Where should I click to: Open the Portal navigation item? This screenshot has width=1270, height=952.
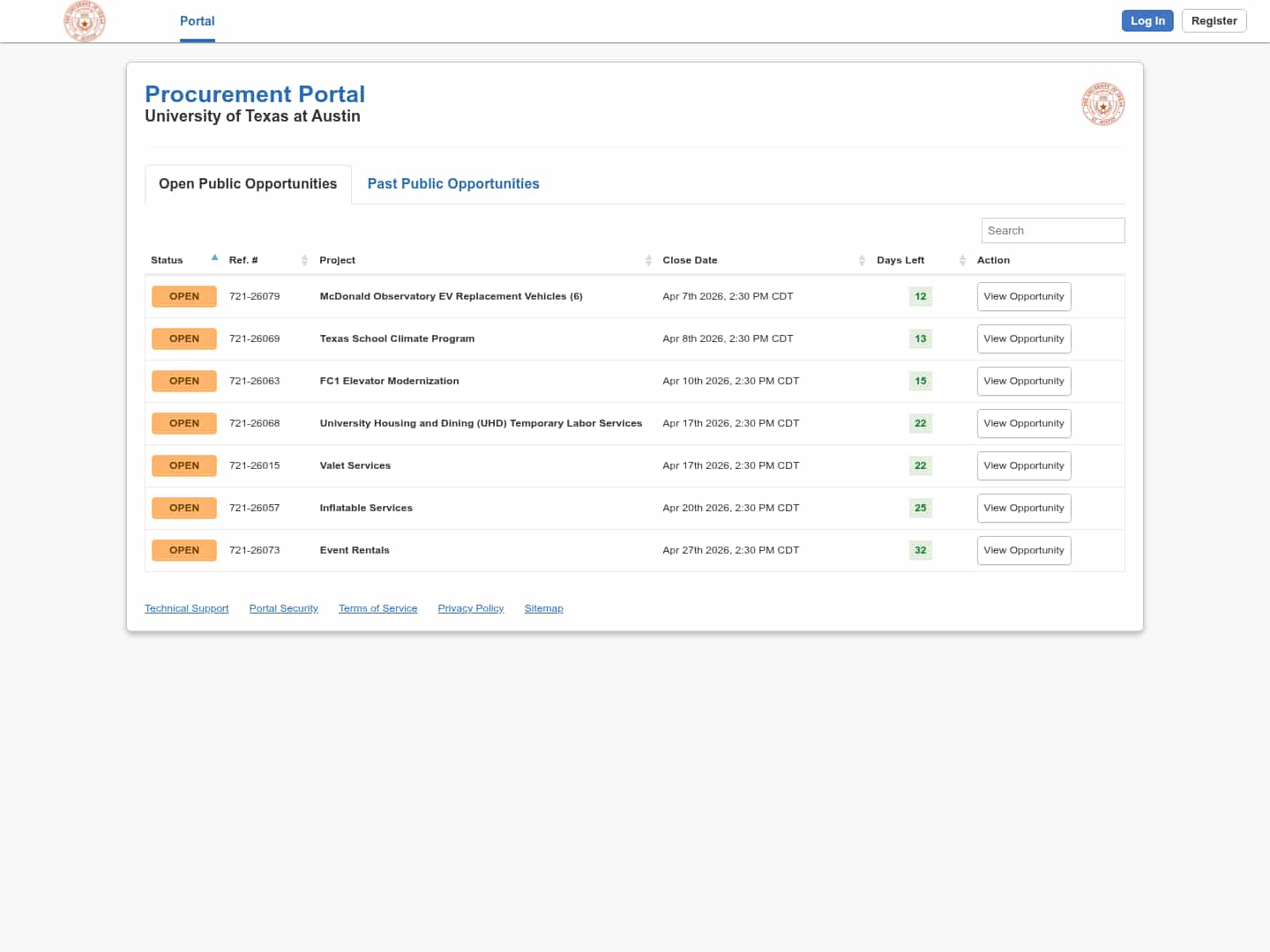[x=197, y=21]
